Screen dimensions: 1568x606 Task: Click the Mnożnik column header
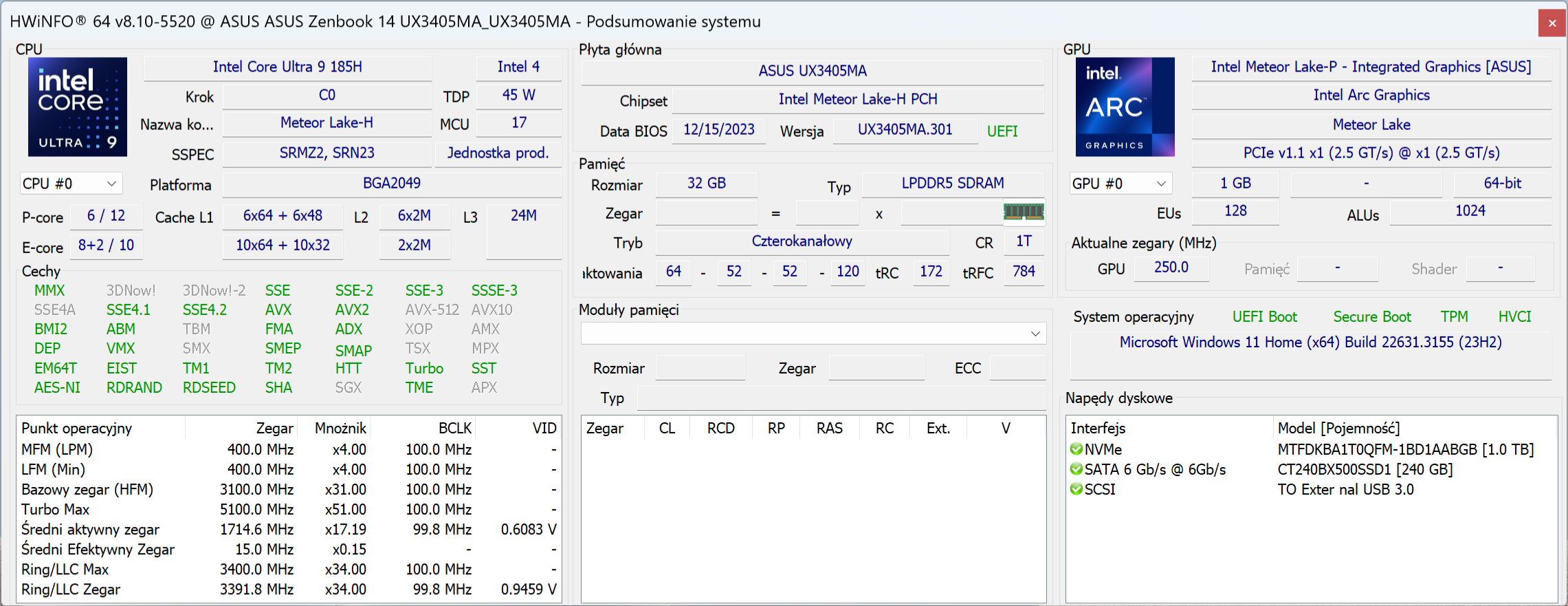point(335,428)
